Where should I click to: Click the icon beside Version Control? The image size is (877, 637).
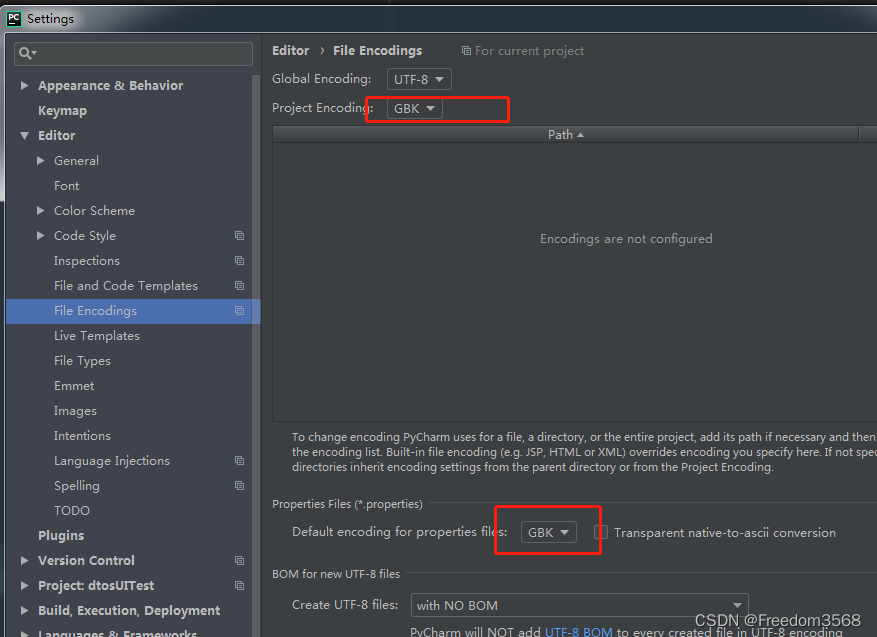point(239,560)
